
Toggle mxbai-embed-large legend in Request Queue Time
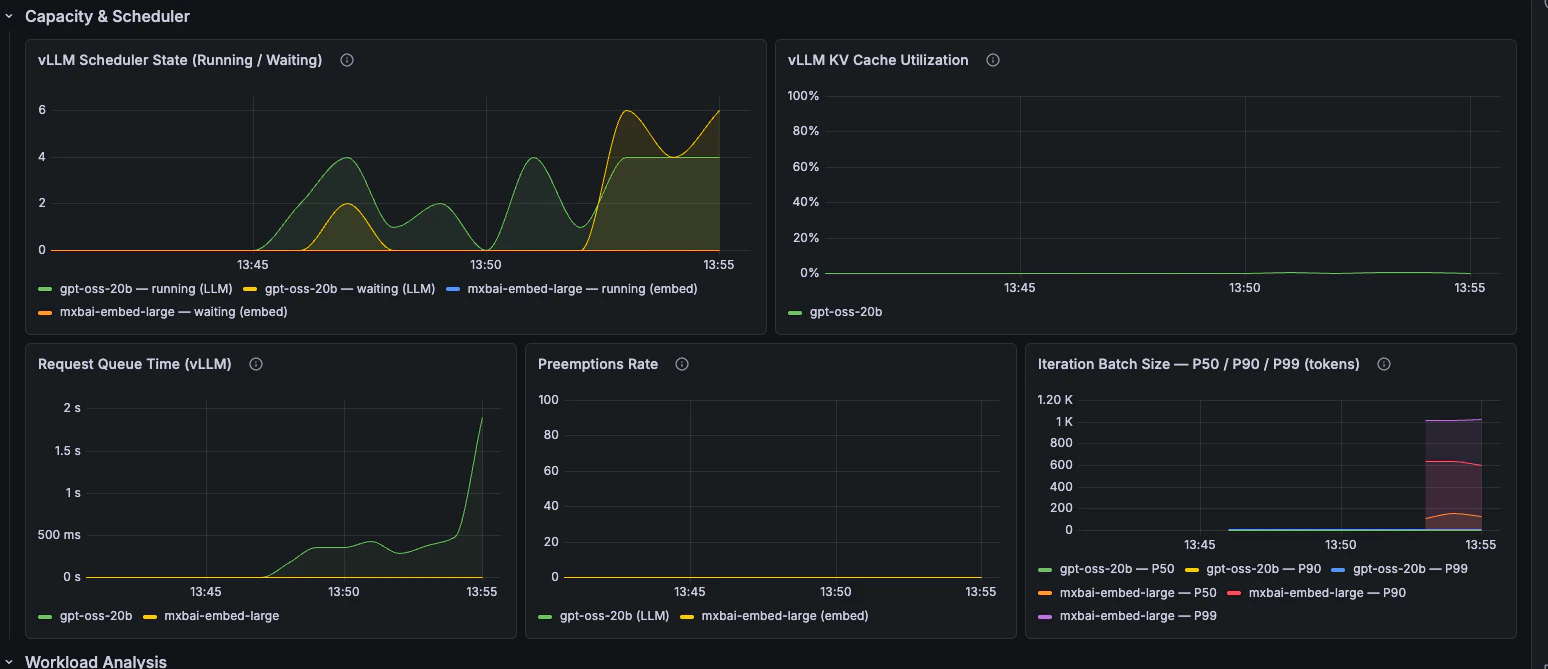pos(222,616)
